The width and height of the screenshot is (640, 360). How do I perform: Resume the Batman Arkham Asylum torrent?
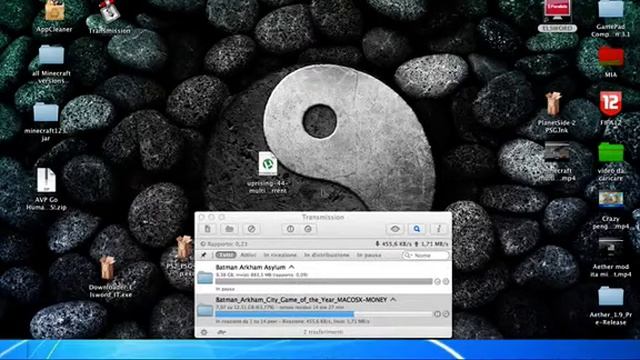(437, 281)
